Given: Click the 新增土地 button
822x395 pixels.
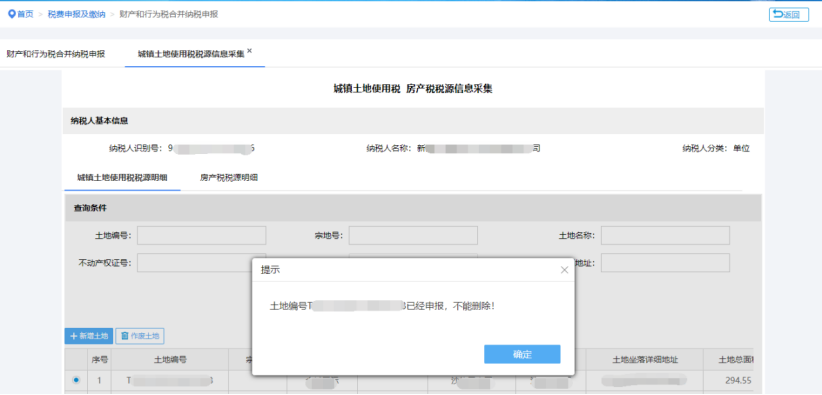Looking at the screenshot, I should click(x=89, y=336).
